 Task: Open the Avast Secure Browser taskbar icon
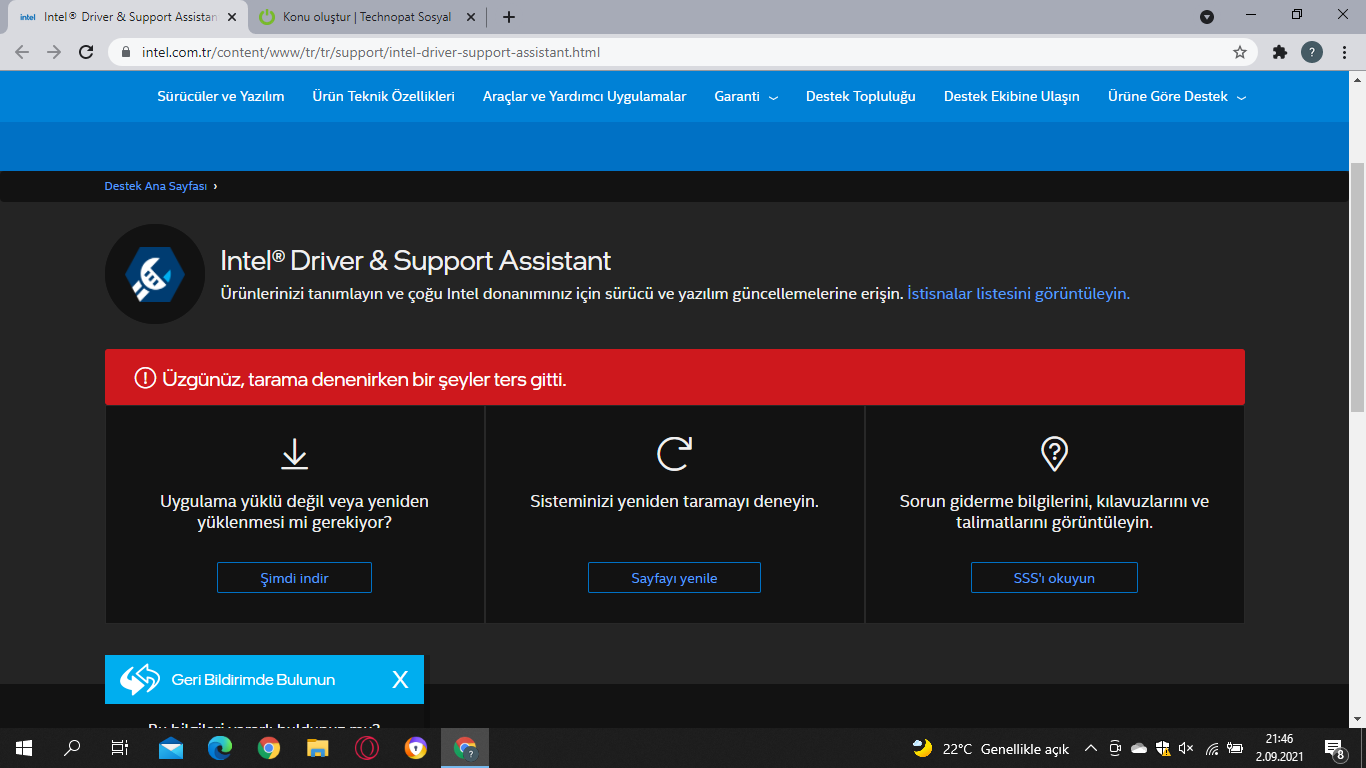416,748
